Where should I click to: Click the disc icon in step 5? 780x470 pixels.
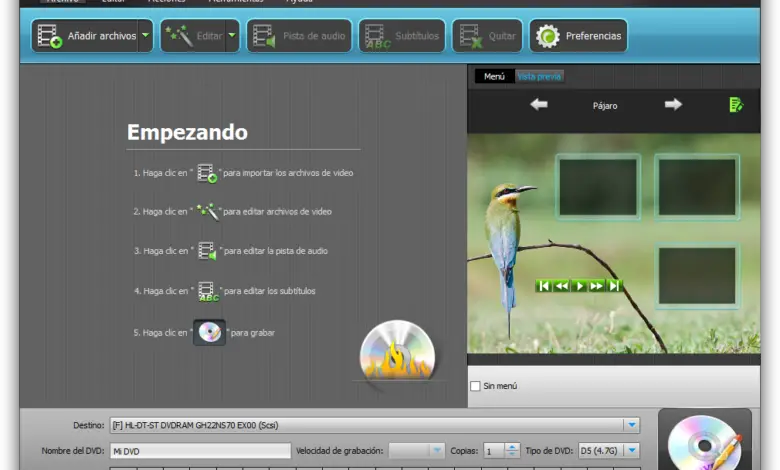(209, 332)
